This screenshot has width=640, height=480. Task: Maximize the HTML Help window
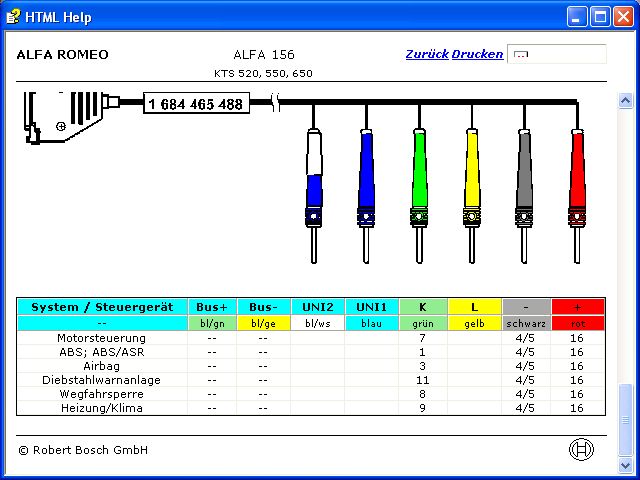click(601, 16)
